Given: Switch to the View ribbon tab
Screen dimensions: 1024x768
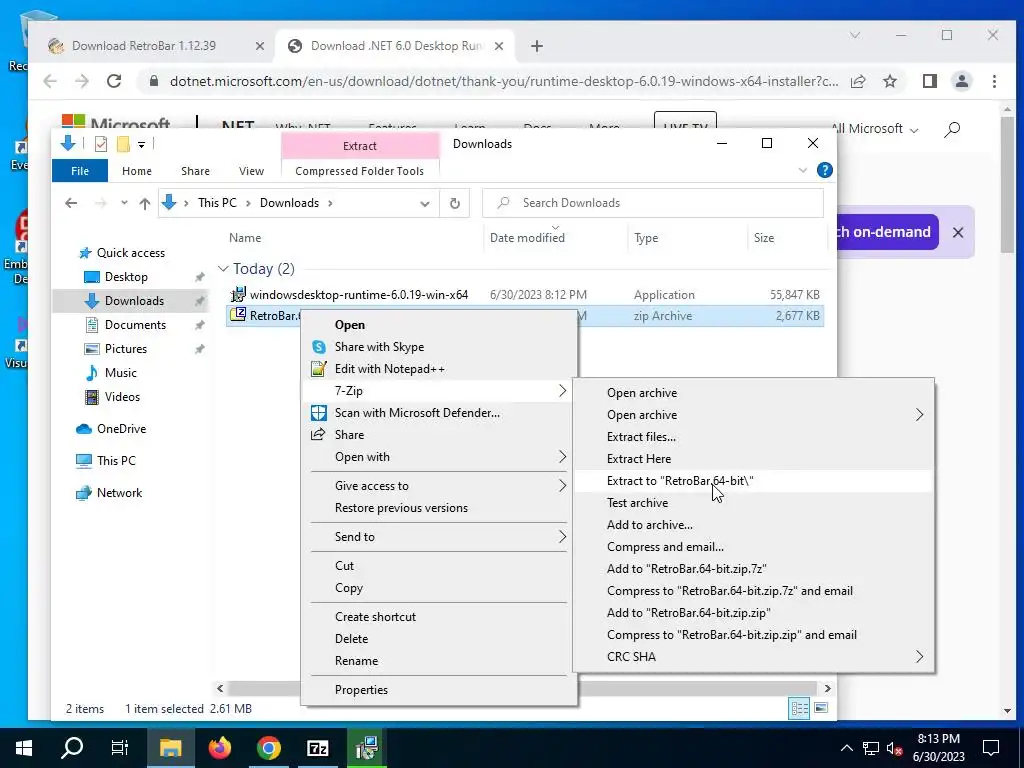Looking at the screenshot, I should click(251, 171).
